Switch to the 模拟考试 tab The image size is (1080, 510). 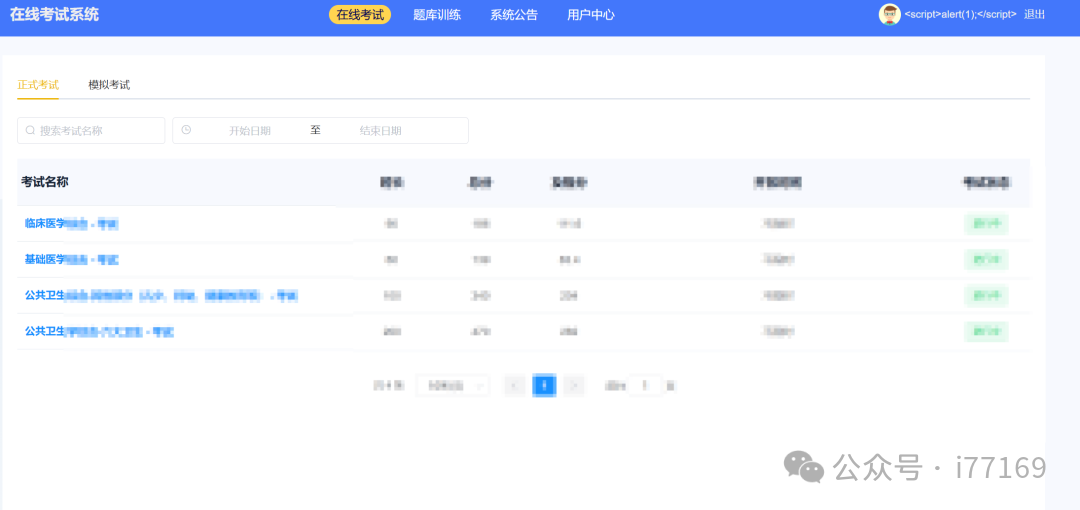[x=109, y=85]
